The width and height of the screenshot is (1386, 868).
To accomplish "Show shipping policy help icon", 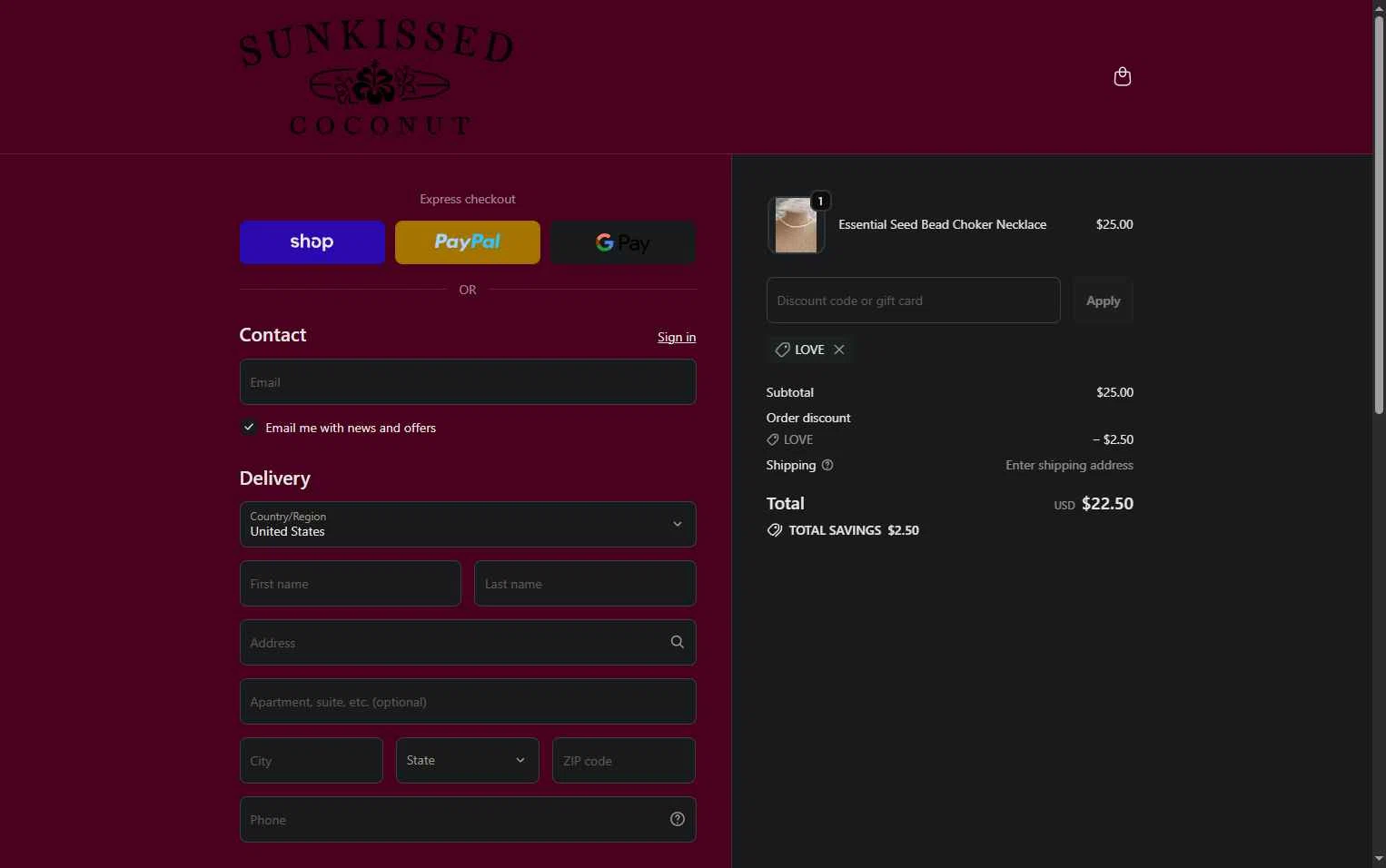I will coord(827,465).
